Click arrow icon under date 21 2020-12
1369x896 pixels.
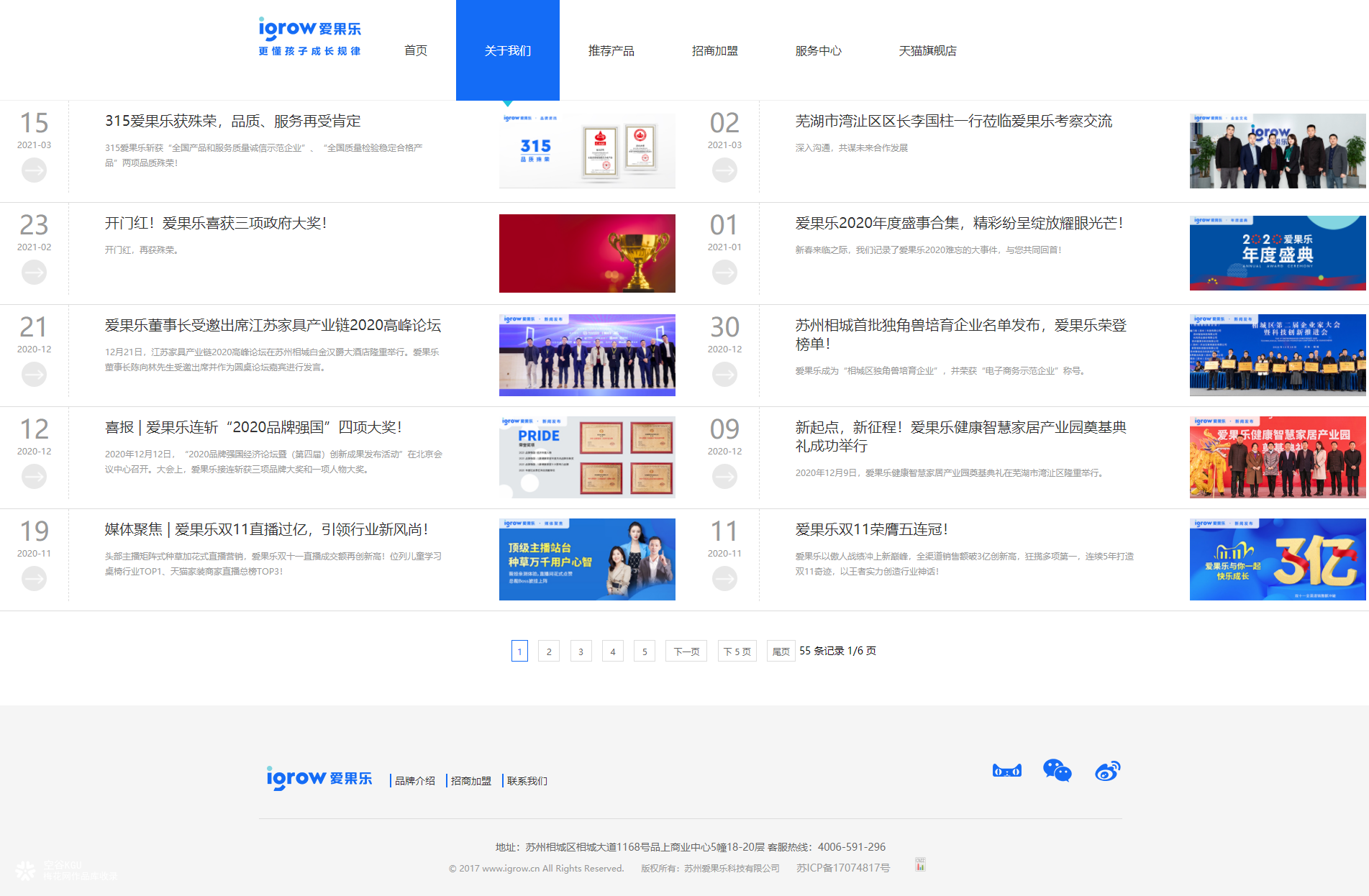[x=34, y=375]
